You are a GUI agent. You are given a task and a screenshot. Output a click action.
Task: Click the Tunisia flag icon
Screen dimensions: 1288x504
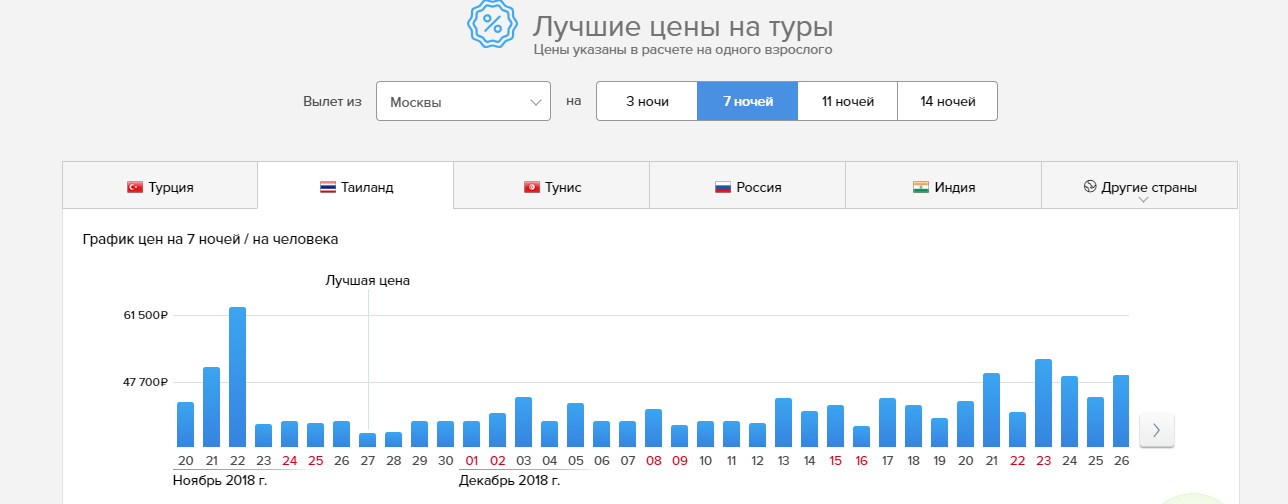532,187
